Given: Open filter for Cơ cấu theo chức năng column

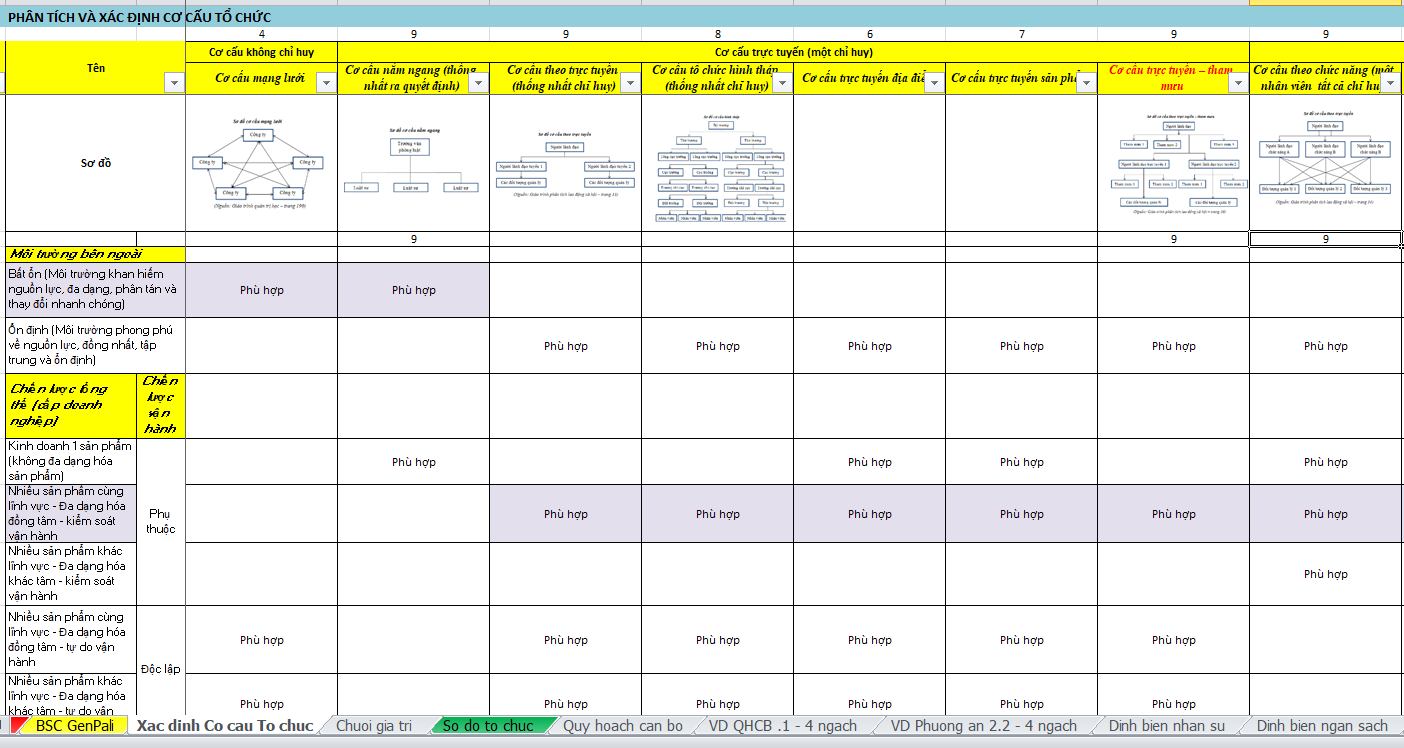Looking at the screenshot, I should point(1390,84).
